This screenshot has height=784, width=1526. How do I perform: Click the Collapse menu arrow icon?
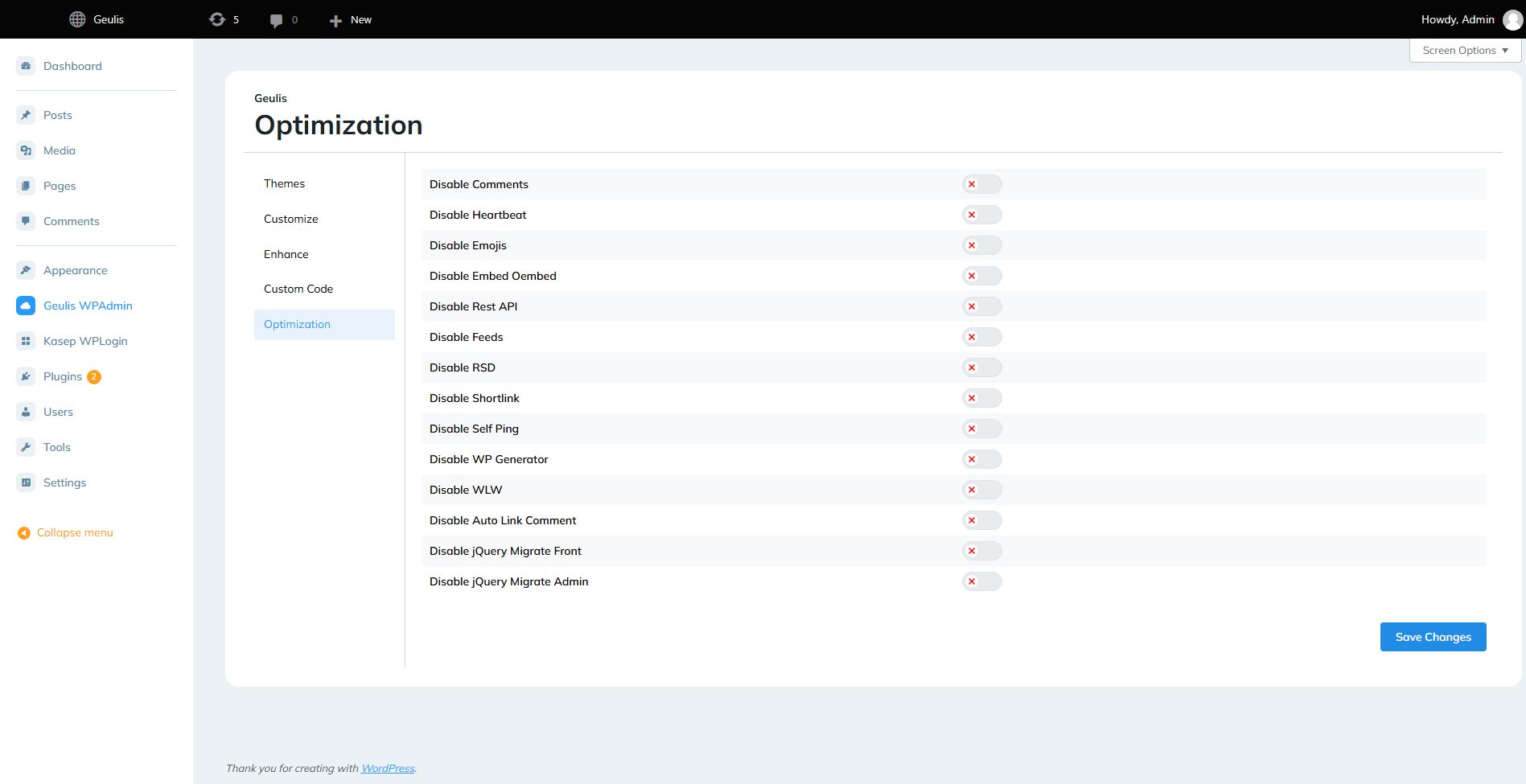coord(24,533)
